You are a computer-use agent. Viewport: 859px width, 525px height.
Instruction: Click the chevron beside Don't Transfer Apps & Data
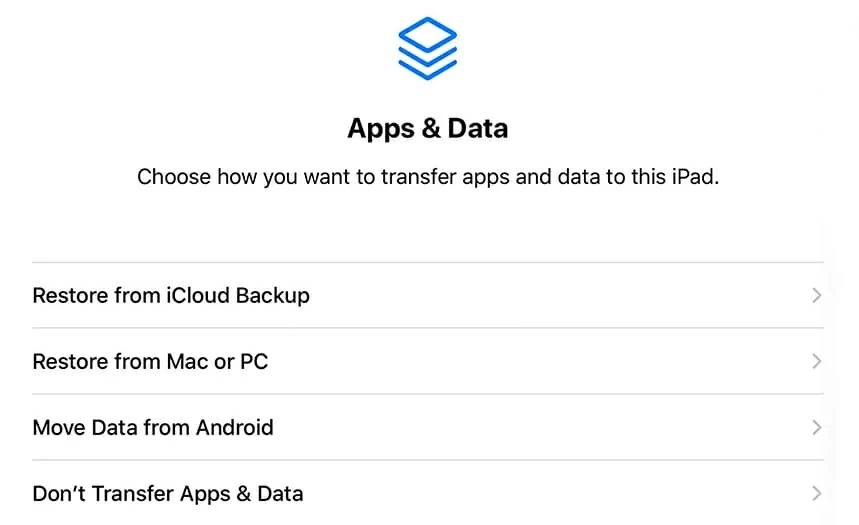click(x=816, y=494)
